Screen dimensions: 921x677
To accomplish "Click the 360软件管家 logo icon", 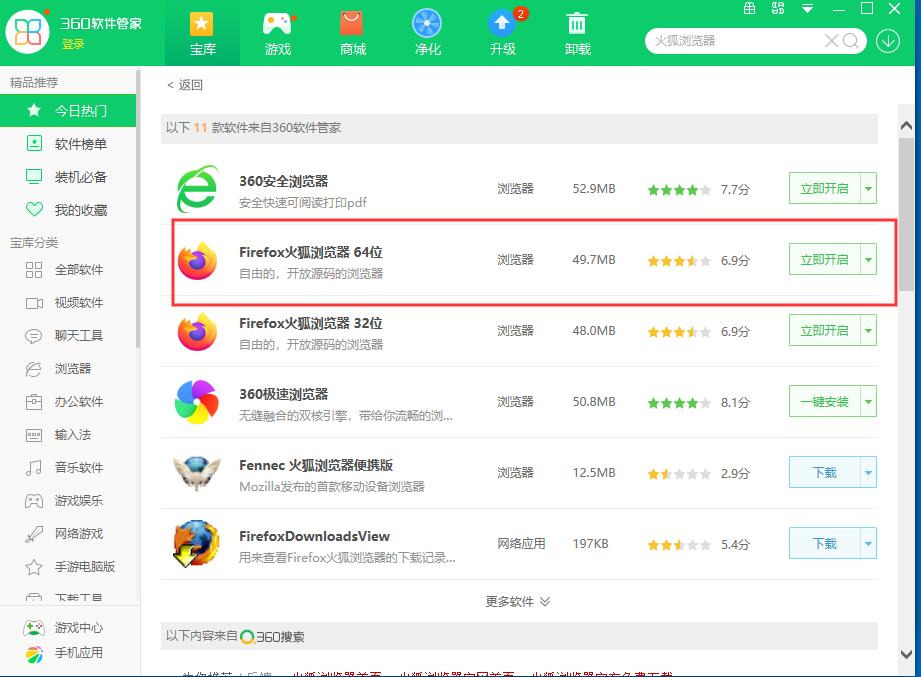I will [28, 32].
